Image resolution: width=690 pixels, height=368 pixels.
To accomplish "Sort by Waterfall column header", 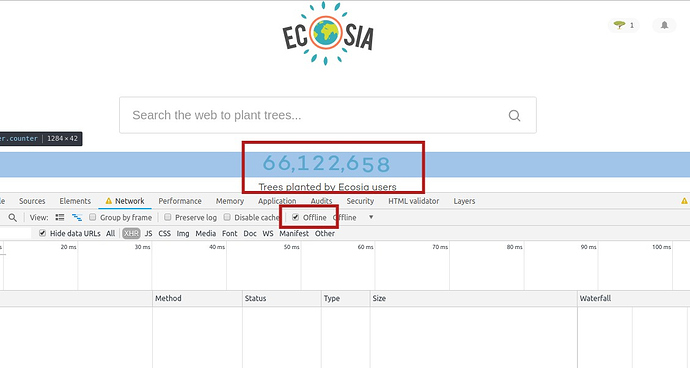I will point(634,298).
